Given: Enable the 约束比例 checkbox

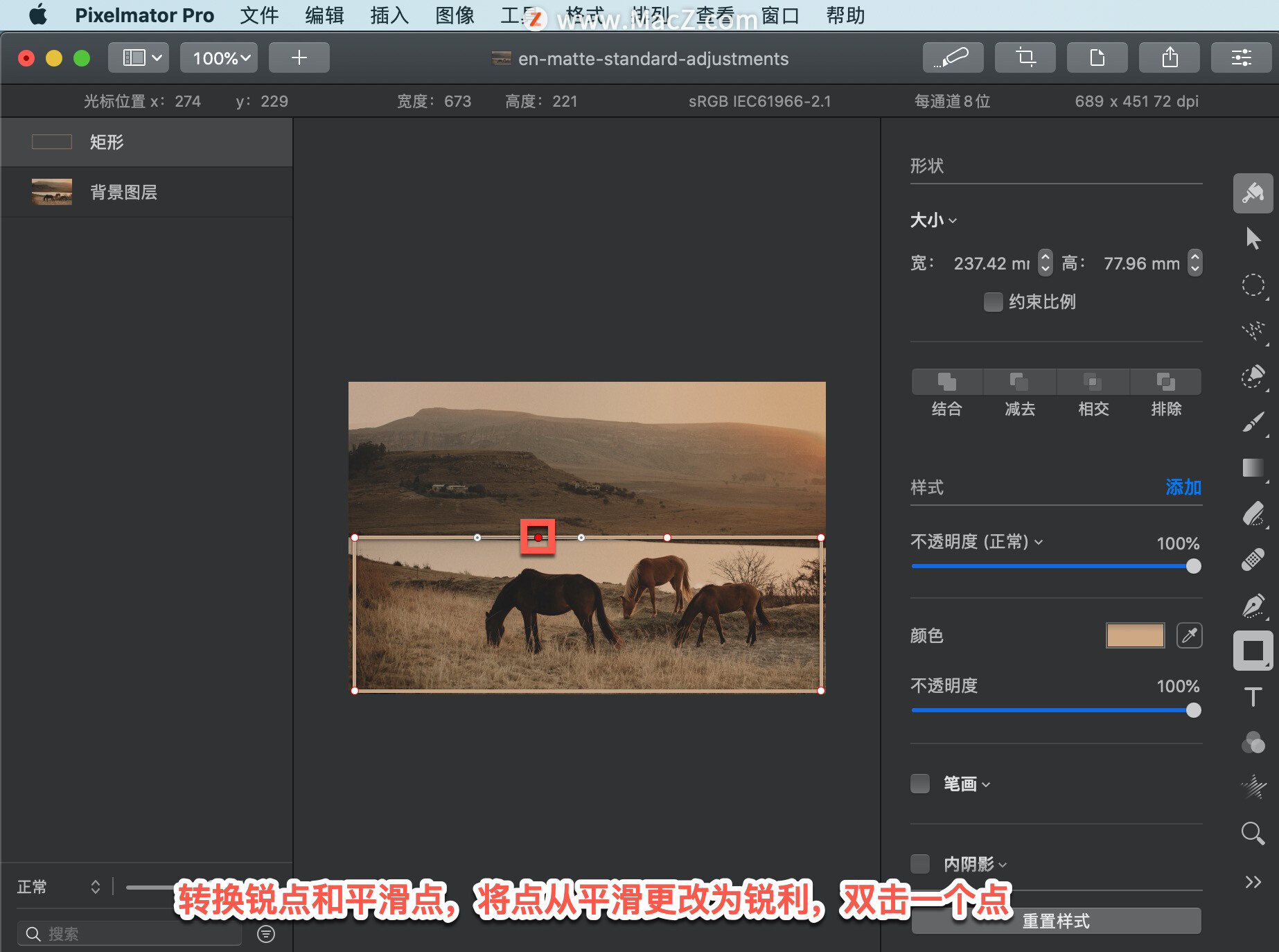Looking at the screenshot, I should tap(993, 302).
